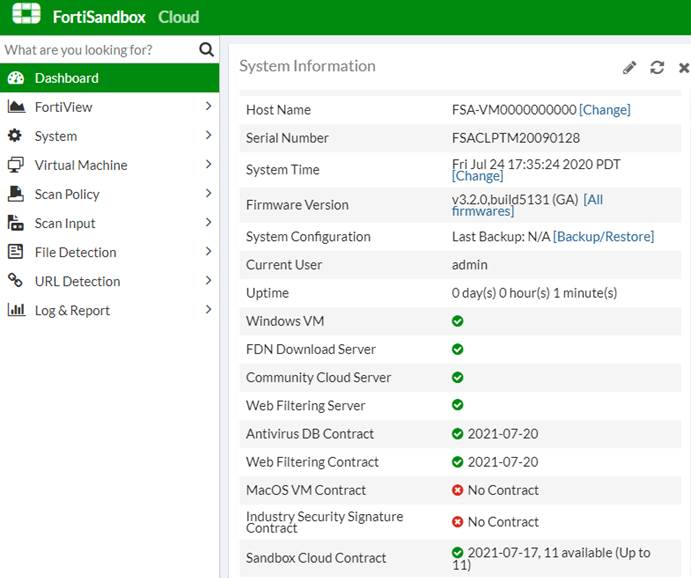
Task: Select serial number FSACLPTM20090128
Action: (516, 138)
